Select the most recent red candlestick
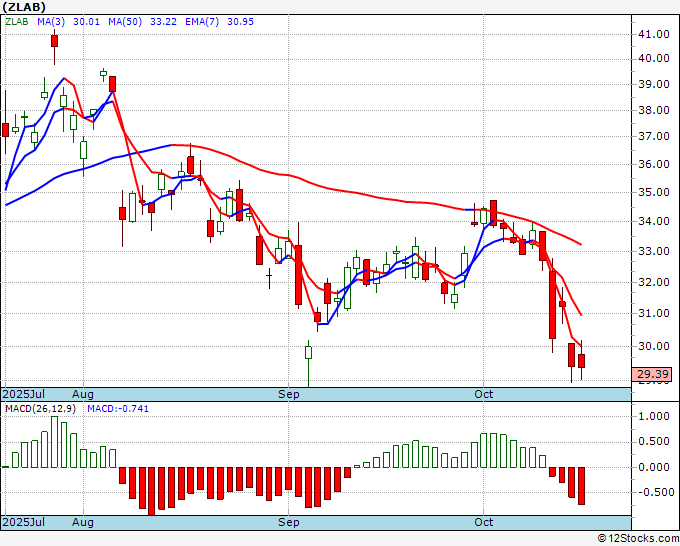 click(581, 361)
